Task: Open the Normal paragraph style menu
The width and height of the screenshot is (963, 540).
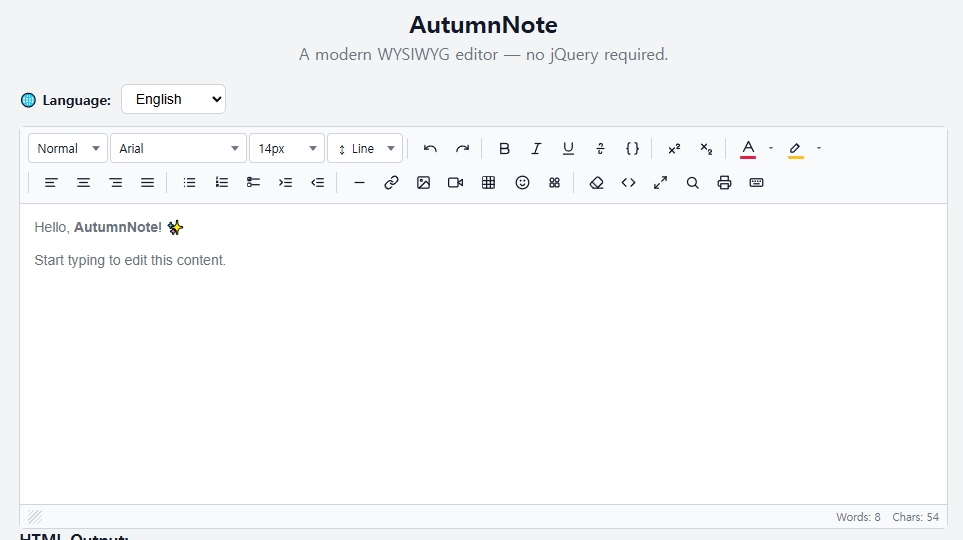Action: point(68,149)
